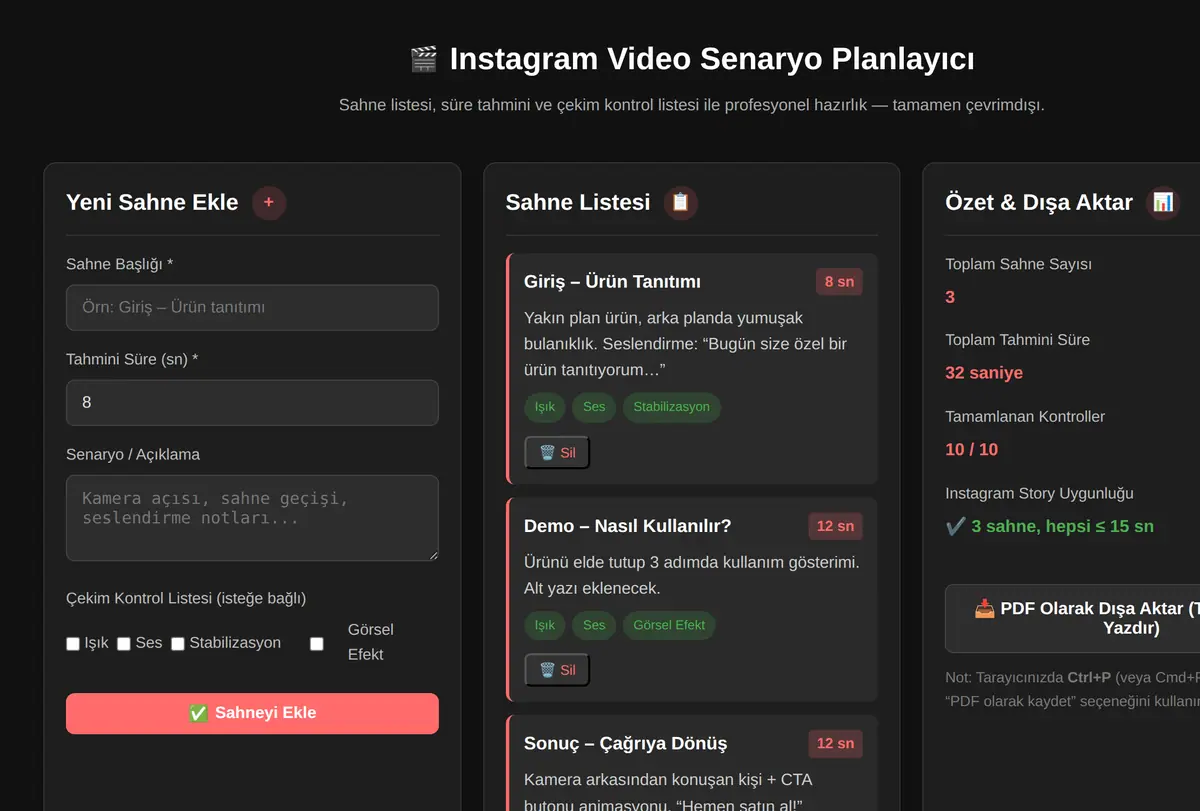Click the Giriş – Ürün Tanıtımı scene title
Viewport: 1200px width, 811px height.
click(612, 282)
